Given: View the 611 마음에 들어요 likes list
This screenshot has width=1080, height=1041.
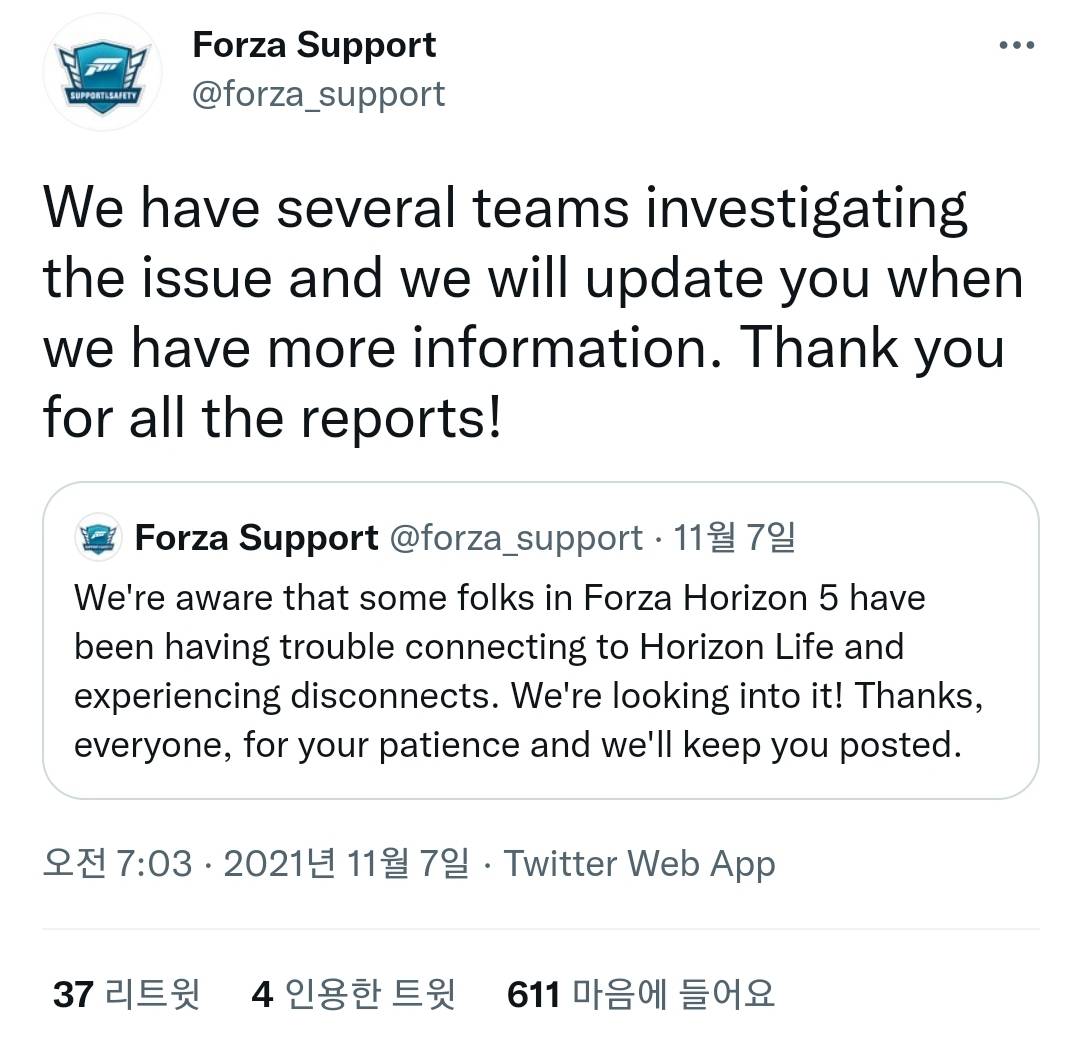Looking at the screenshot, I should click(641, 994).
